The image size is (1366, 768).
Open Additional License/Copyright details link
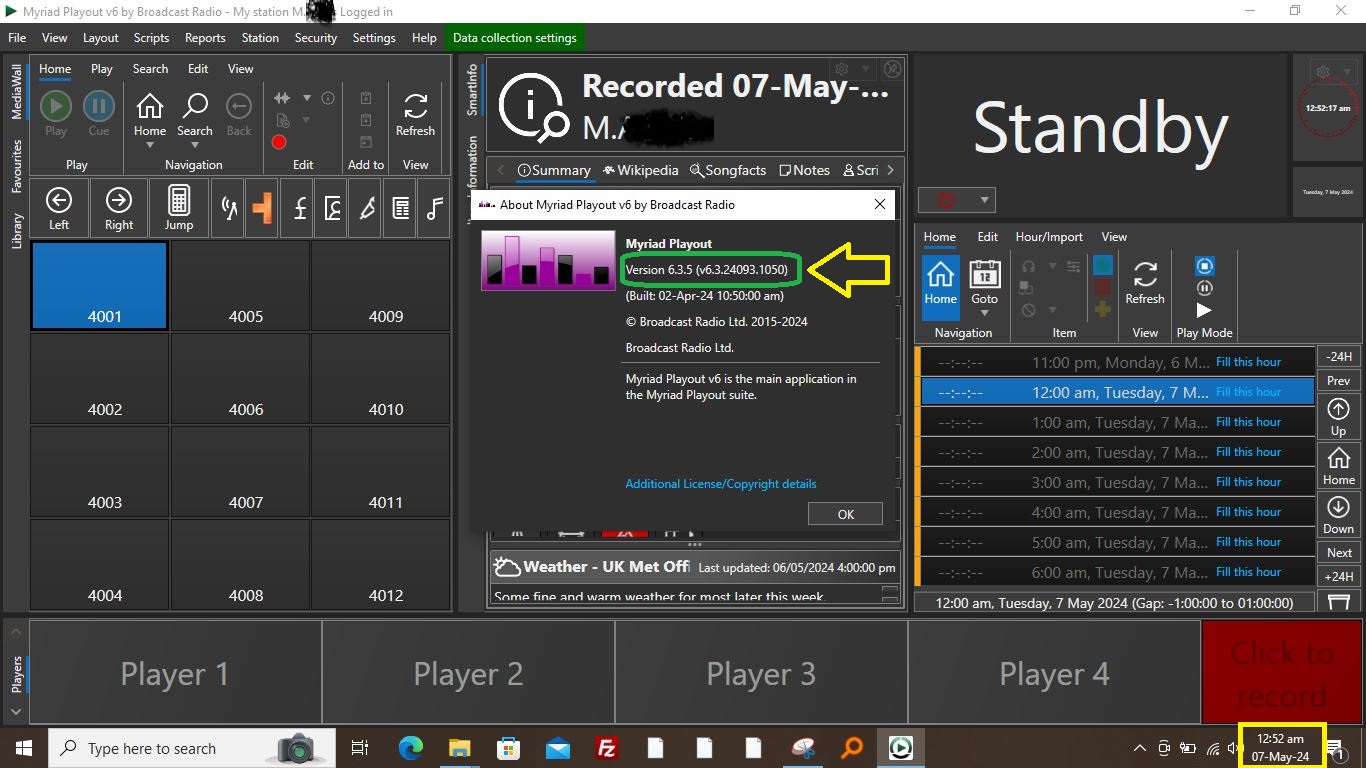point(721,484)
